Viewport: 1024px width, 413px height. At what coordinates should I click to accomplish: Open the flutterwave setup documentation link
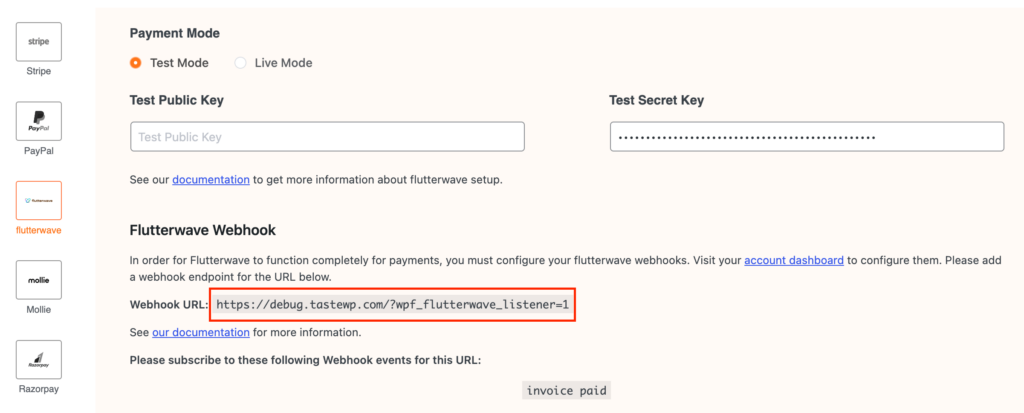click(x=211, y=180)
